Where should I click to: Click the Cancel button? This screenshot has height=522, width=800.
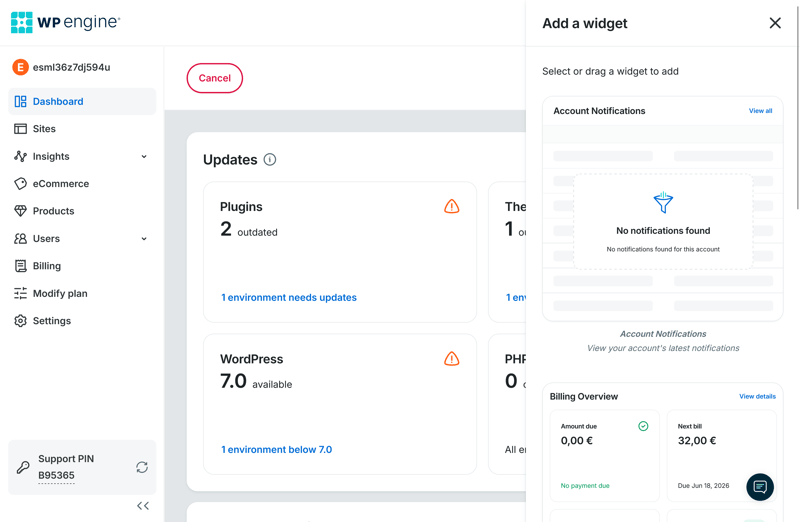tap(215, 78)
